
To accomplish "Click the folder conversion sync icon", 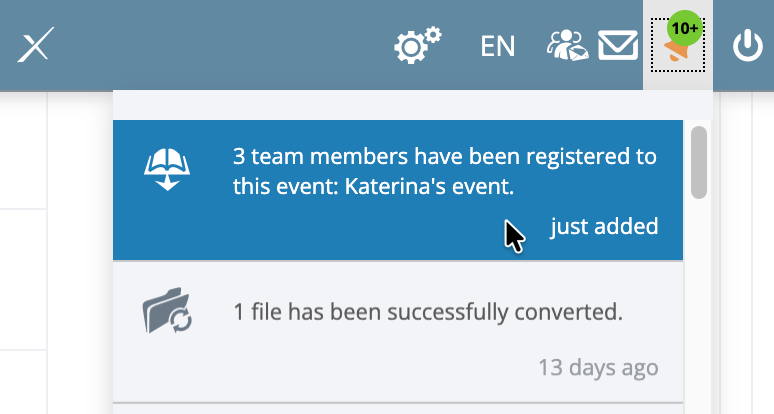I will click(x=167, y=310).
